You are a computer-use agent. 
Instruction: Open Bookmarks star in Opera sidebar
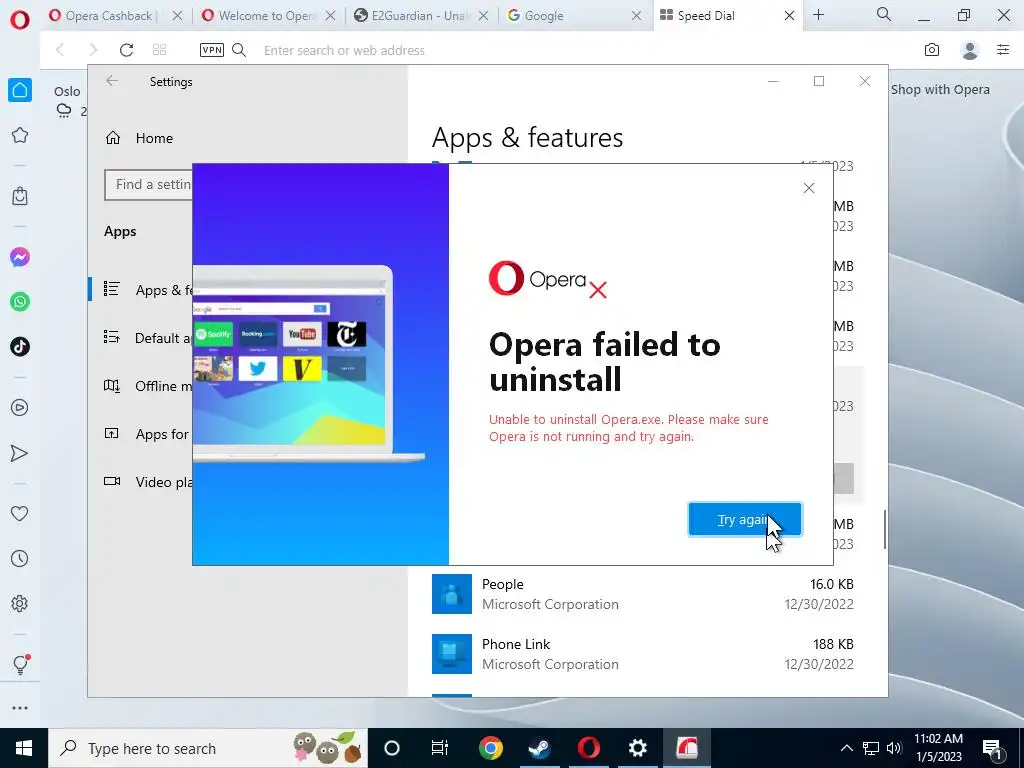point(20,135)
